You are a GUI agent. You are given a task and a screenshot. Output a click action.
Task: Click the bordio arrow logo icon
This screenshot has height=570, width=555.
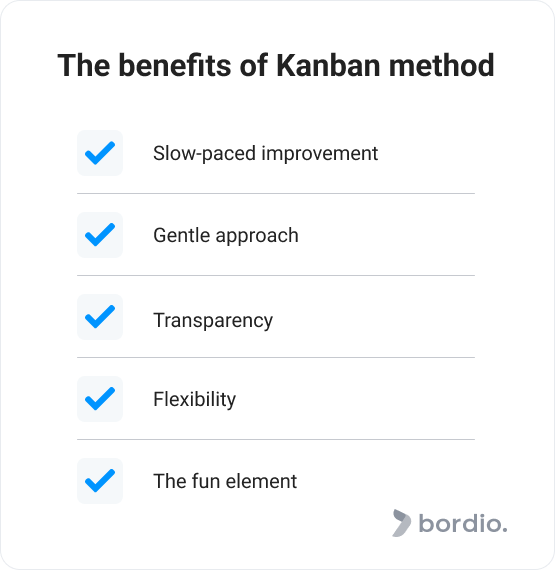402,523
